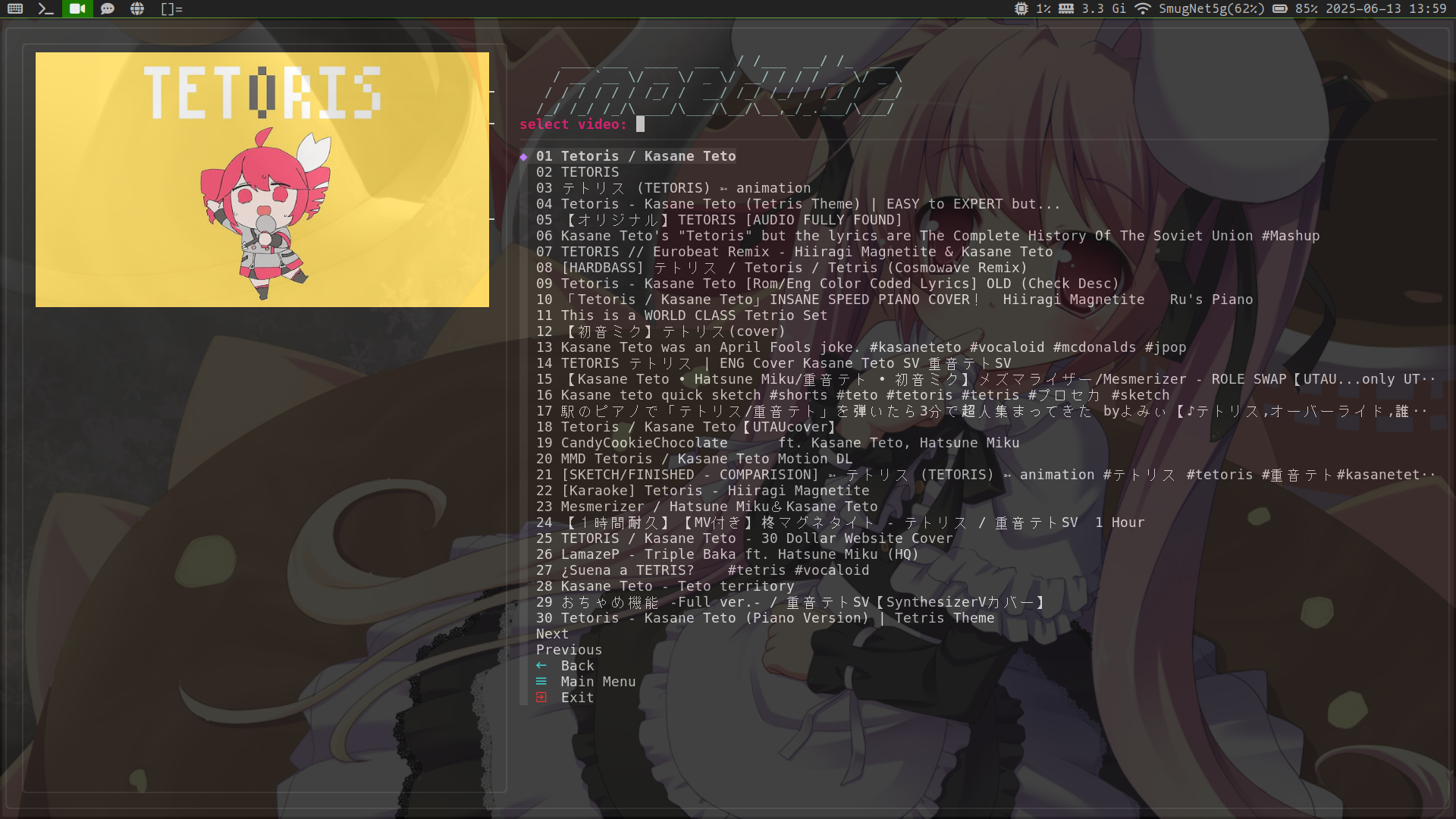
Task: Select 20 MMD Tetoris Motion DL
Action: click(x=694, y=459)
